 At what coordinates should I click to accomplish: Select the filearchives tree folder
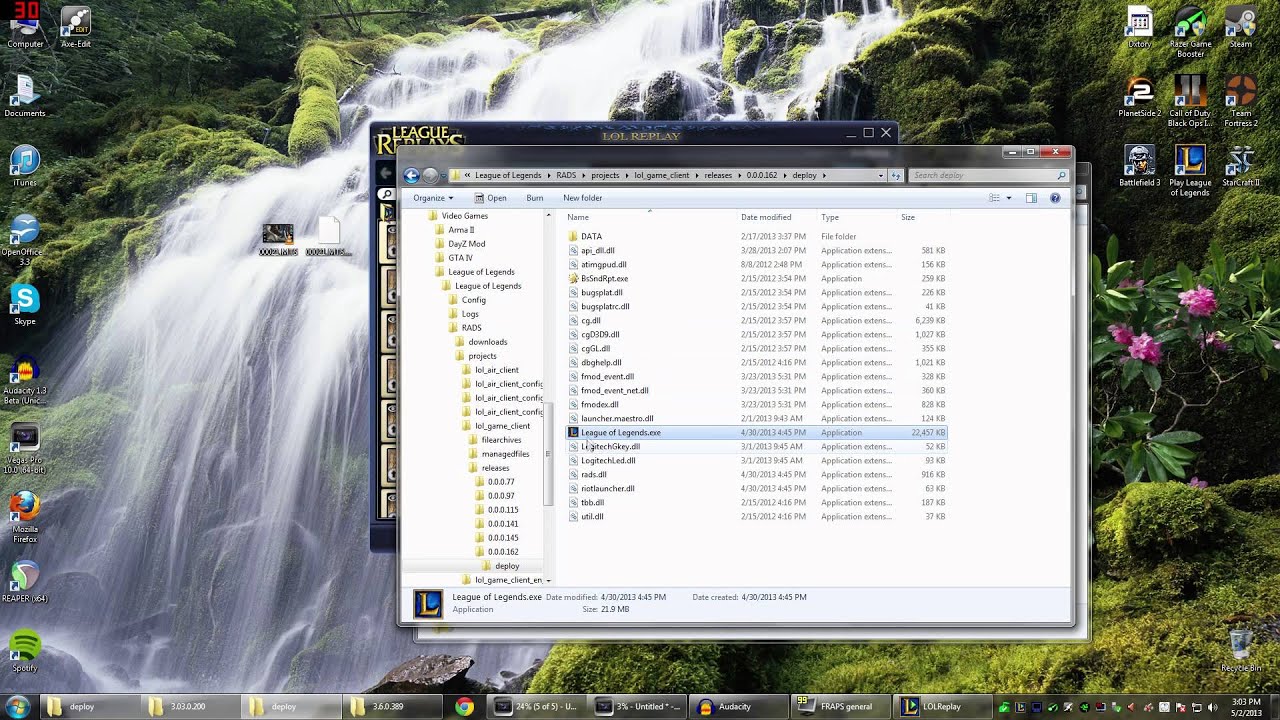click(500, 440)
